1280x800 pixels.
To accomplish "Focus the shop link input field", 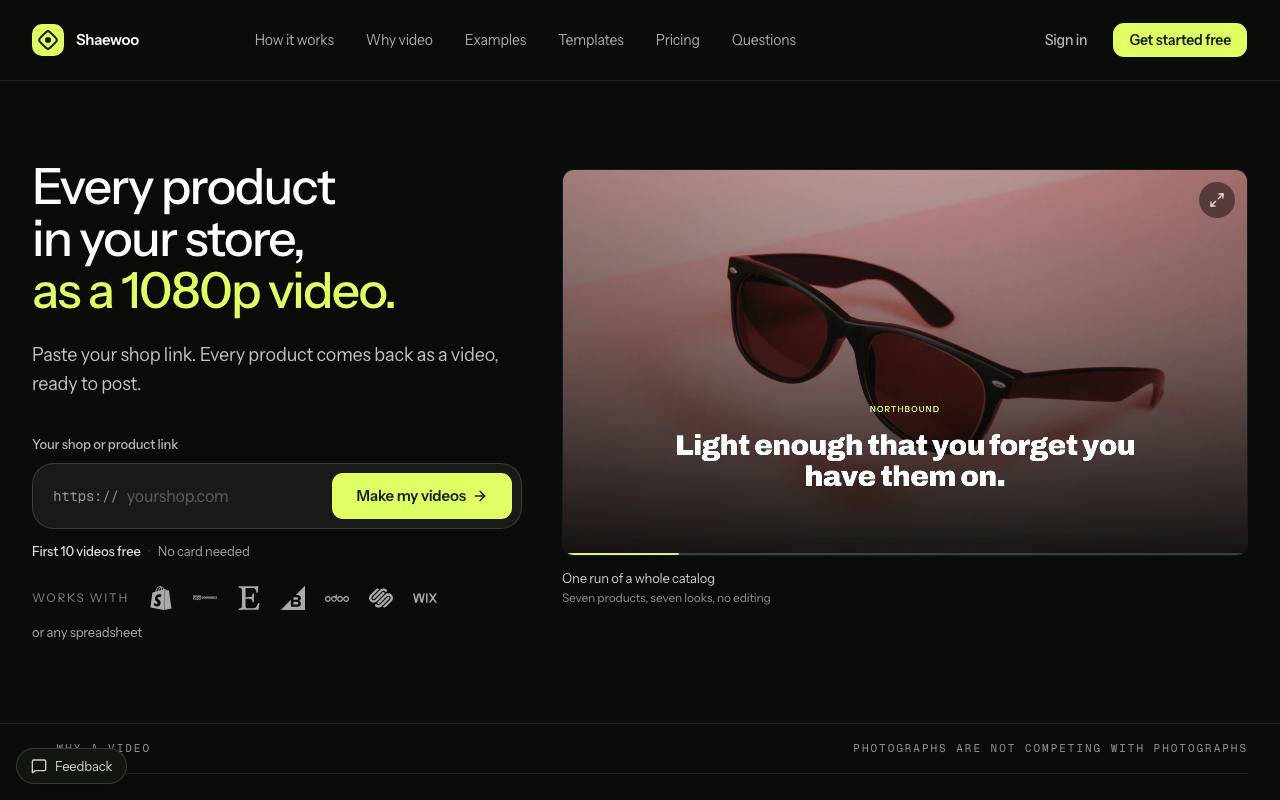I will tap(223, 496).
